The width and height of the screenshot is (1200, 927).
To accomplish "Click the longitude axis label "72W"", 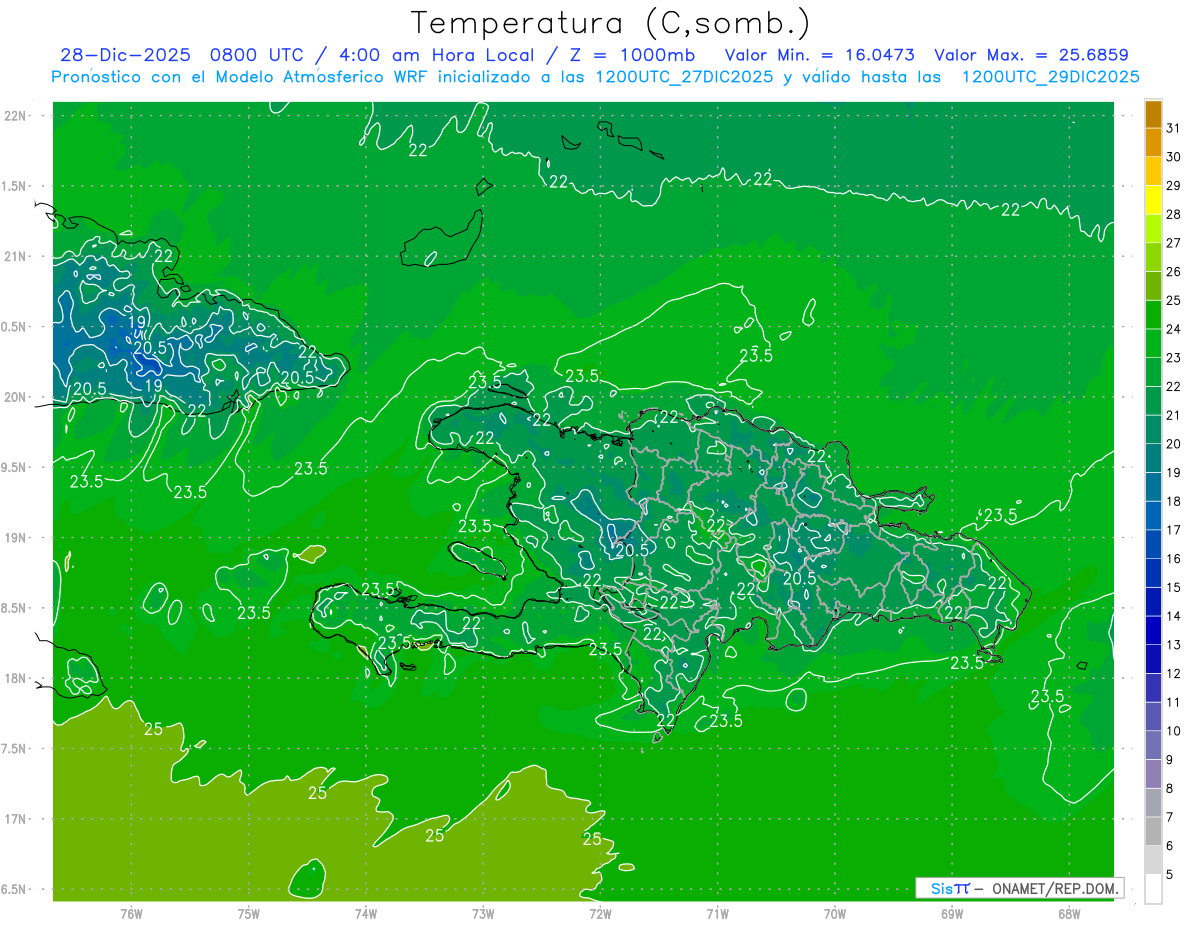I will coord(600,914).
